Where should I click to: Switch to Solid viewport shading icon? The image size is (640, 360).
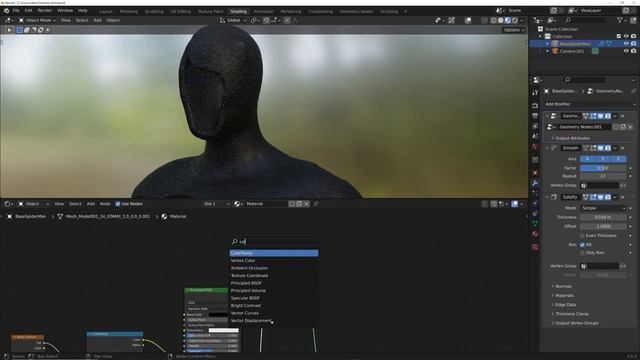(501, 20)
